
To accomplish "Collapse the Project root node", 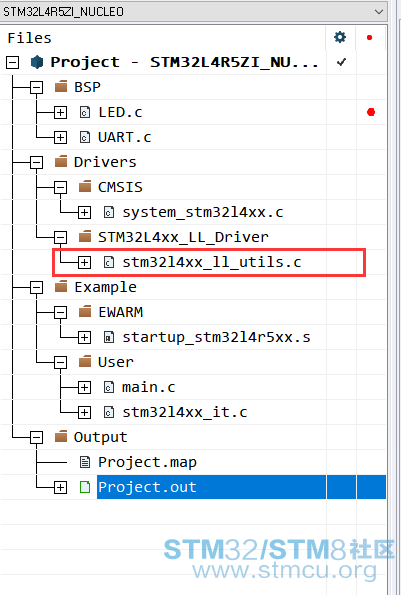I will point(12,62).
